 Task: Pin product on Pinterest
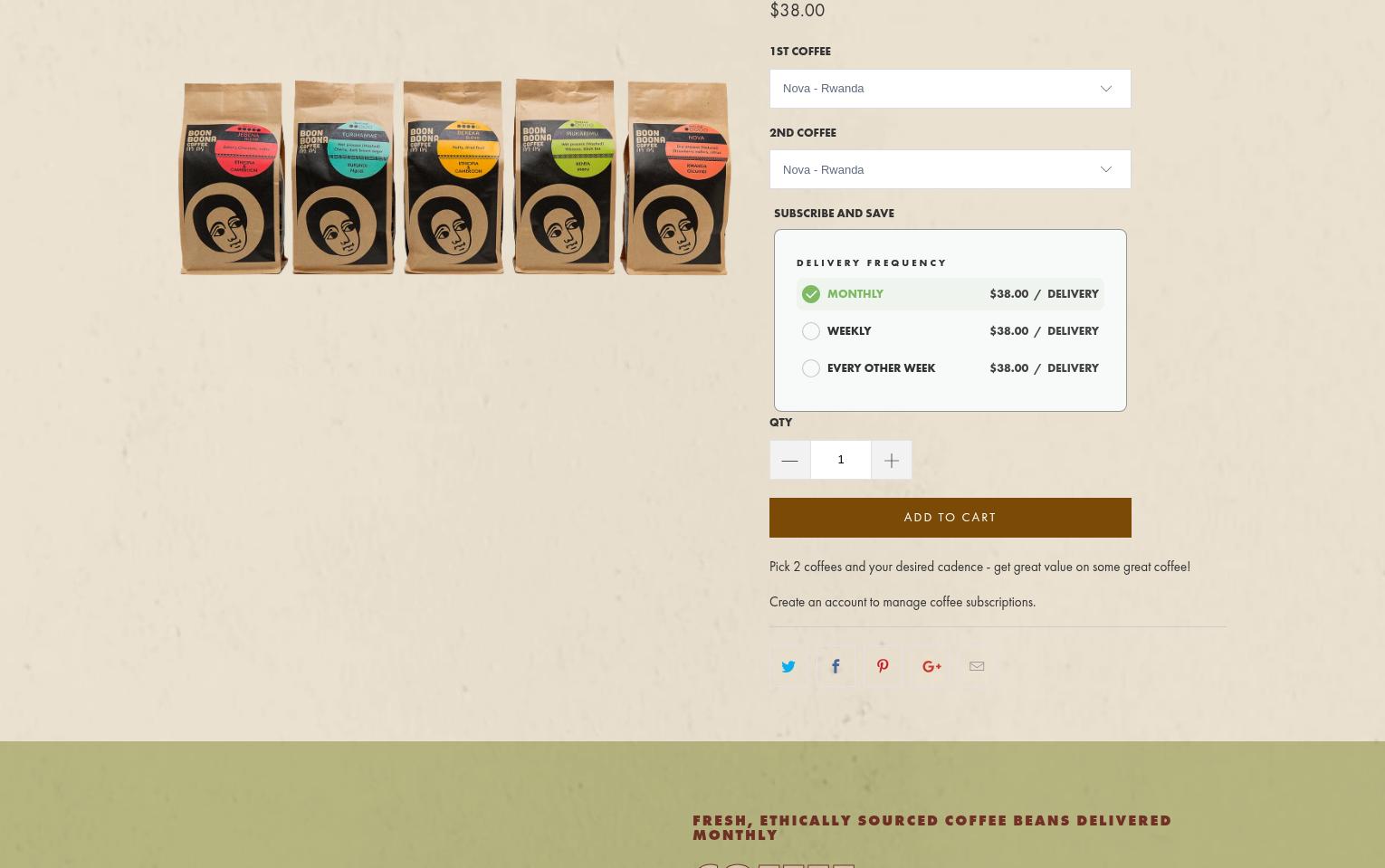883,666
